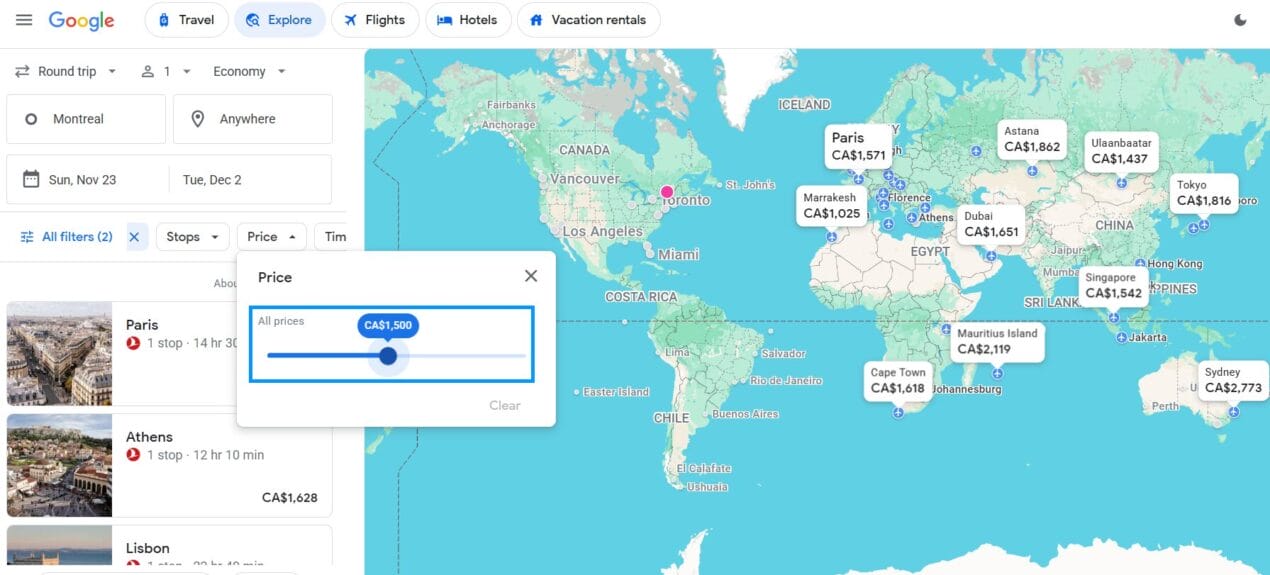1270x575 pixels.
Task: Click the Lisbon title in results list
Action: pyautogui.click(x=148, y=548)
